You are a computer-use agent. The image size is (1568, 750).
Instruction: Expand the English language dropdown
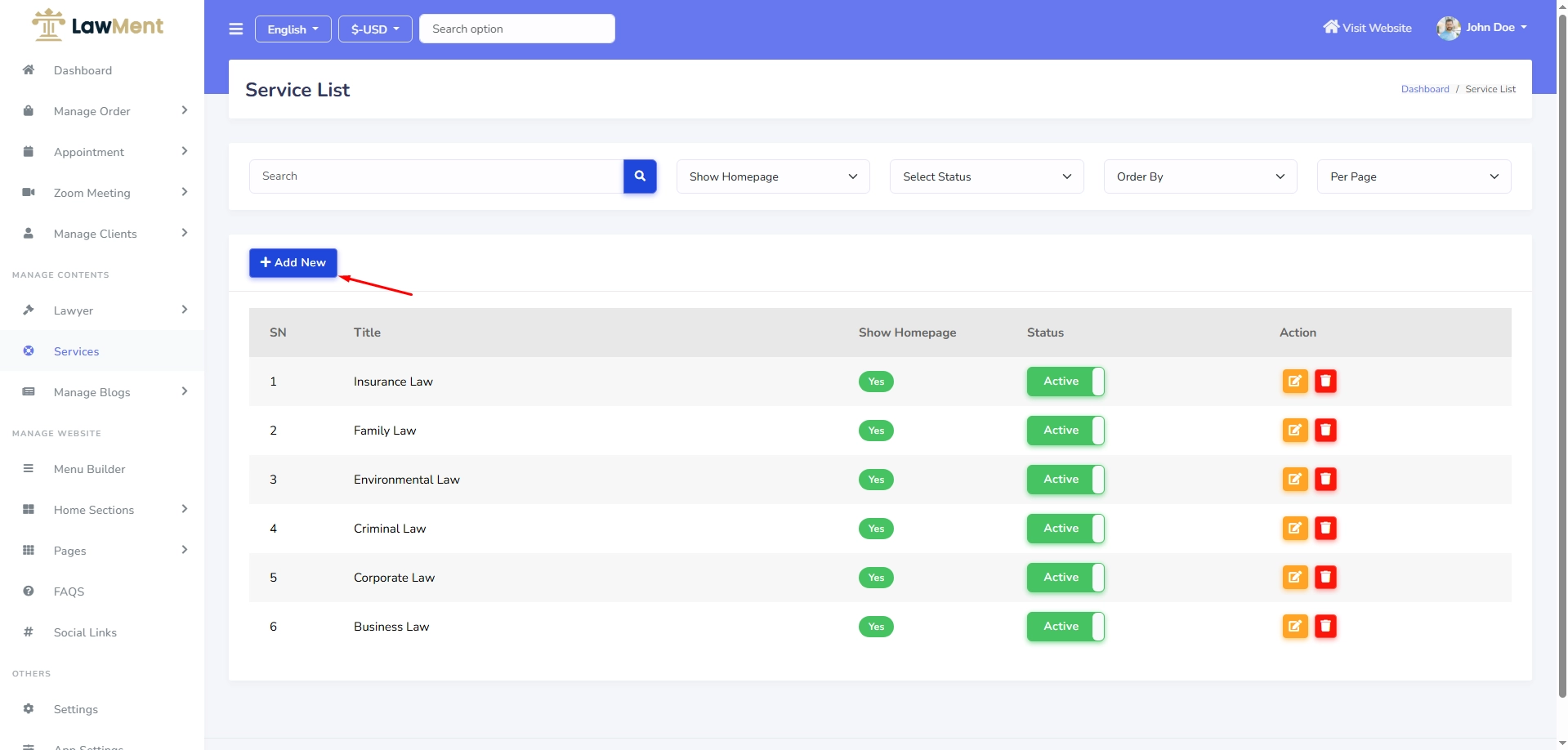coord(293,29)
